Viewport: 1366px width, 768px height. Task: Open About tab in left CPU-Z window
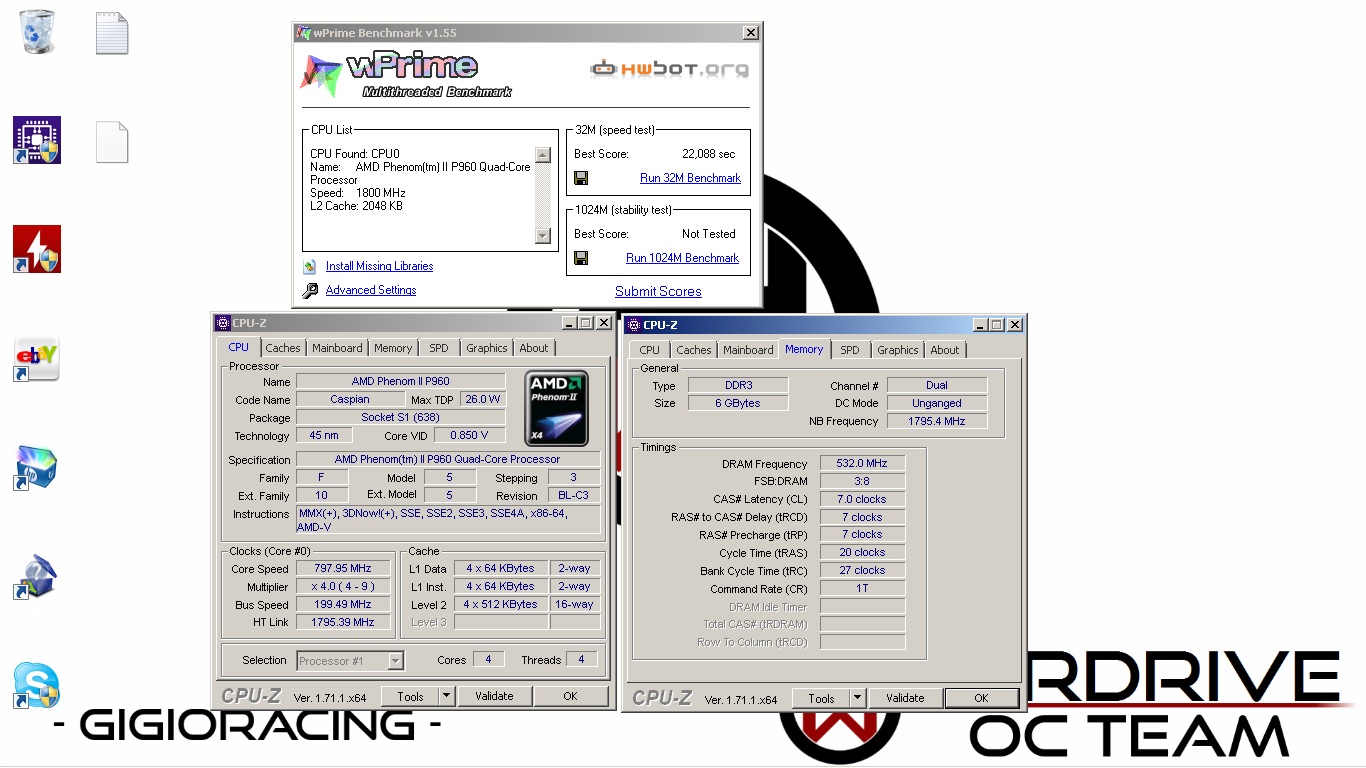[x=534, y=348]
